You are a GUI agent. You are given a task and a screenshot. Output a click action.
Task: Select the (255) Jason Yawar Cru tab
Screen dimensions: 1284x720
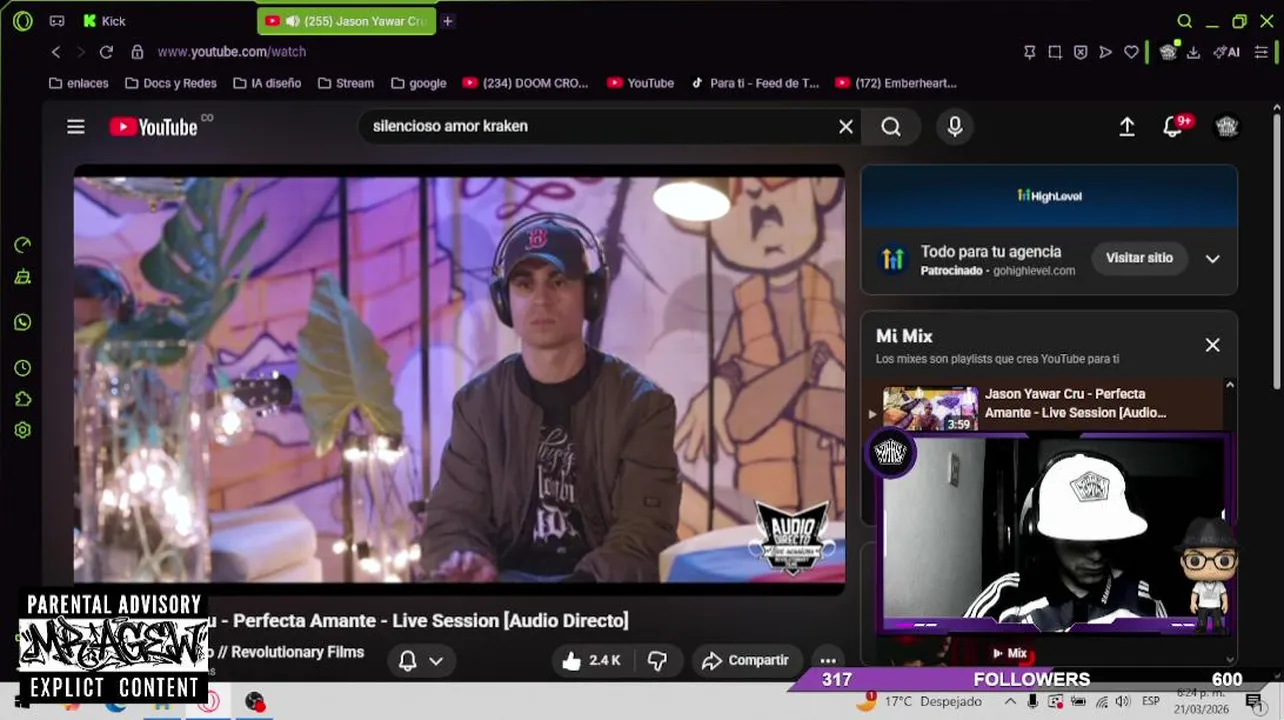pos(346,21)
